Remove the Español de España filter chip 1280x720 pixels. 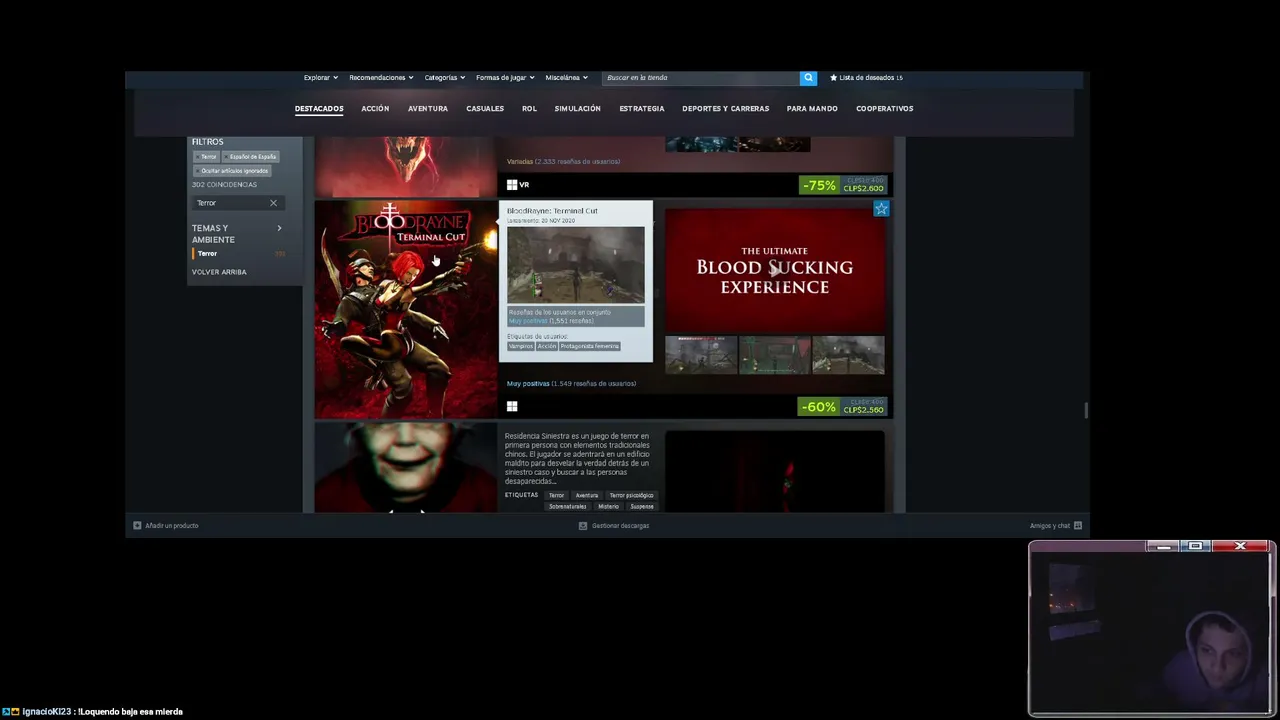pos(251,157)
